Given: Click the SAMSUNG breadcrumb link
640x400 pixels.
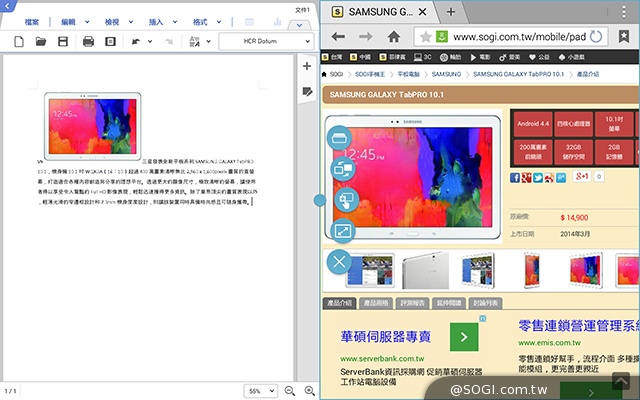Looking at the screenshot, I should pyautogui.click(x=446, y=74).
